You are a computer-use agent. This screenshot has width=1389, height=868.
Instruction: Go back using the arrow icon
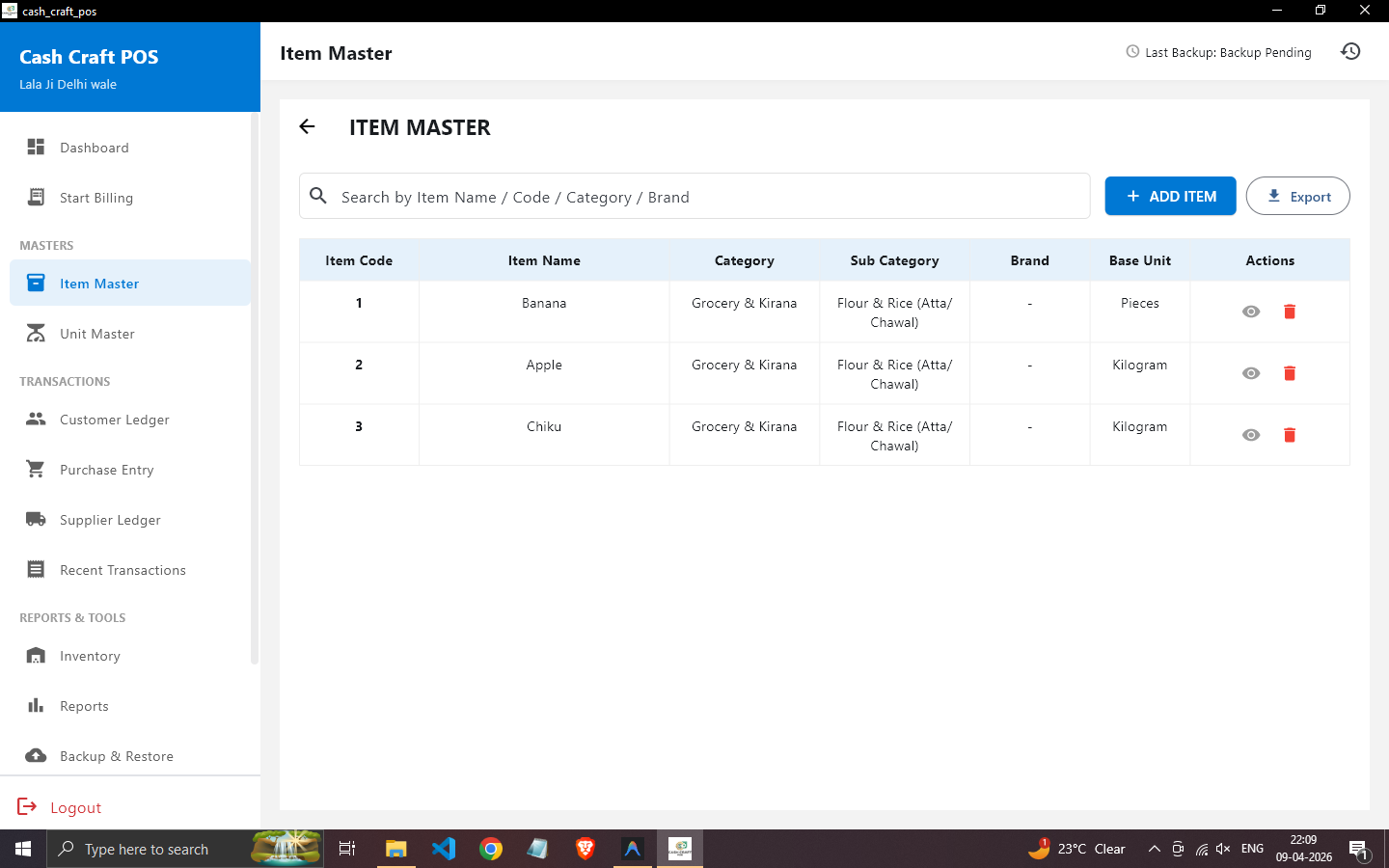coord(307,126)
